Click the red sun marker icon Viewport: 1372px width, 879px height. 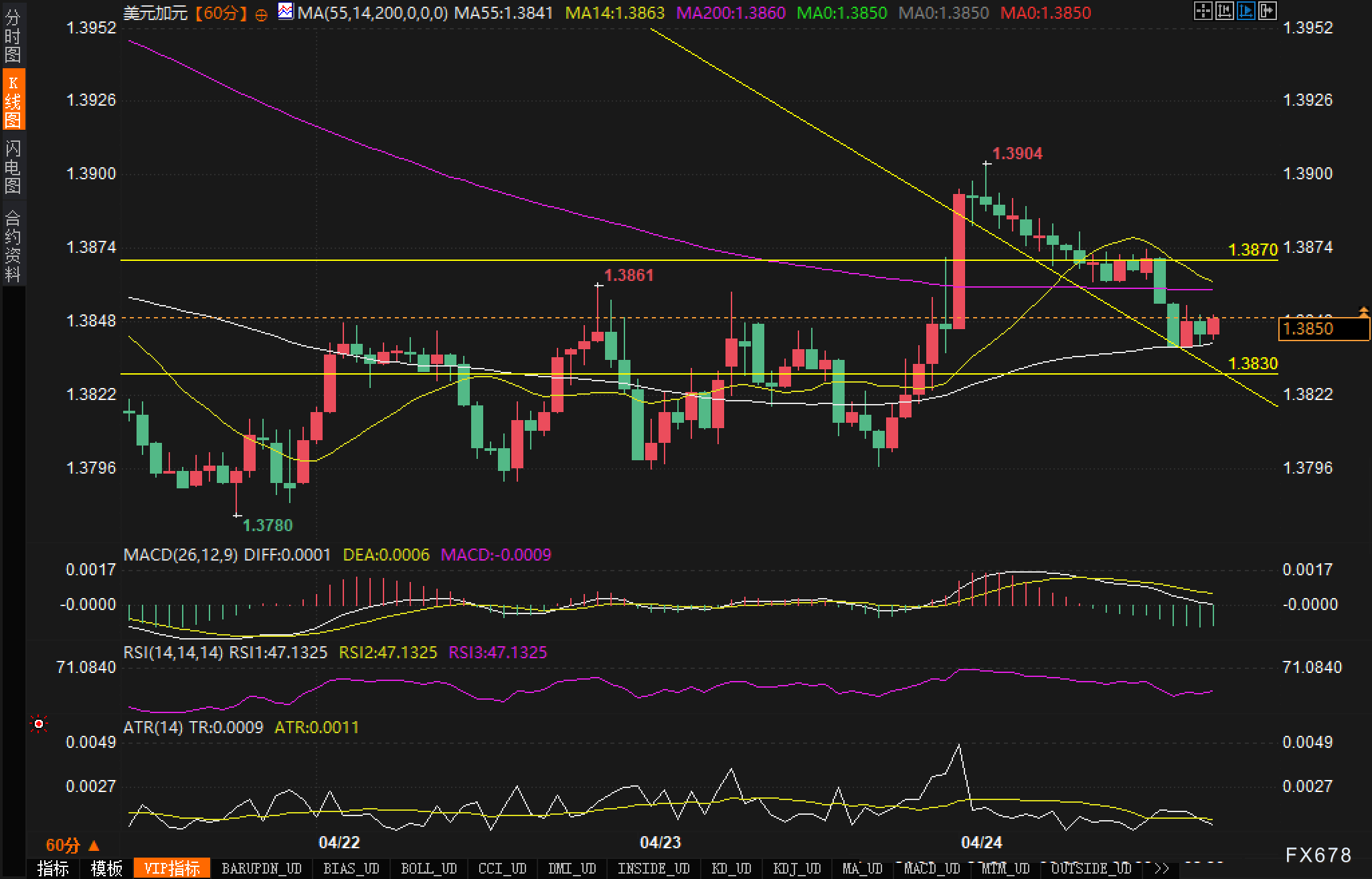click(39, 724)
